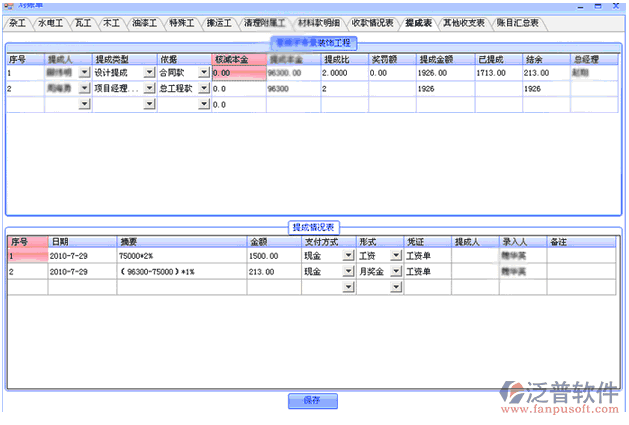This screenshot has width=629, height=425.
Task: Click the highlighted 核减本金 cell with 0.00
Action: coord(238,73)
